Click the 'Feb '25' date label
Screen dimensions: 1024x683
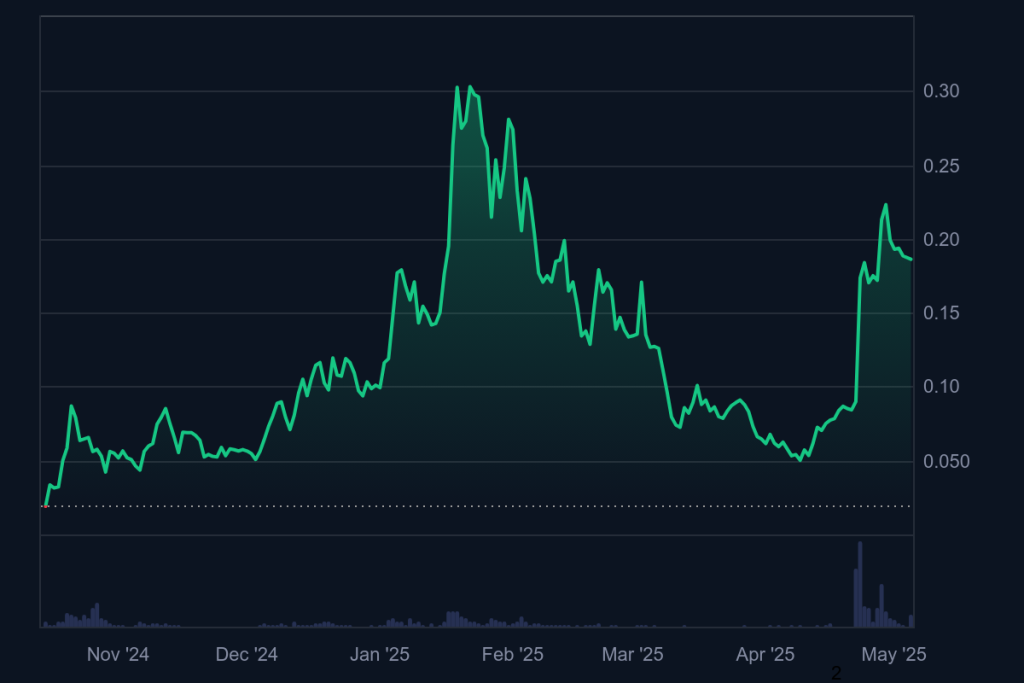513,654
